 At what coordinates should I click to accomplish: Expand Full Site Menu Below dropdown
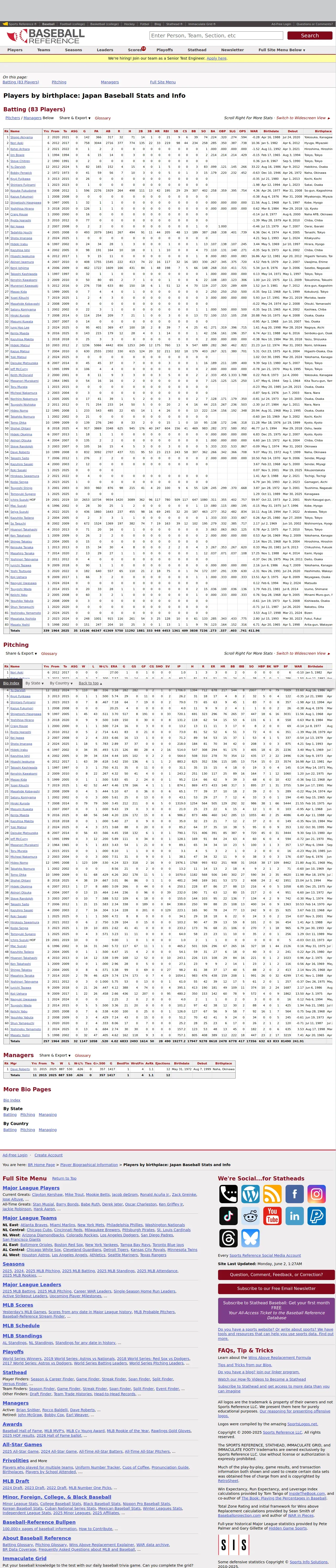pyautogui.click(x=281, y=50)
